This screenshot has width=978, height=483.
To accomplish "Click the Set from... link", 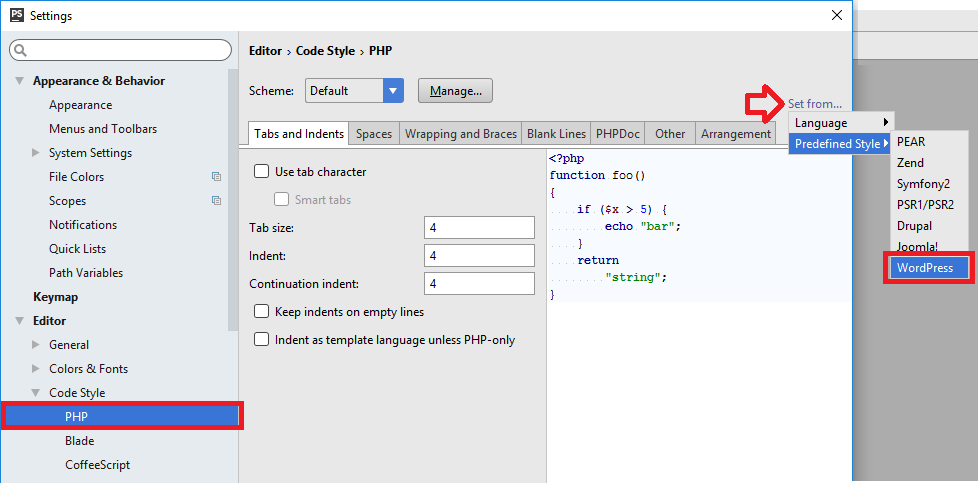I will (x=815, y=104).
